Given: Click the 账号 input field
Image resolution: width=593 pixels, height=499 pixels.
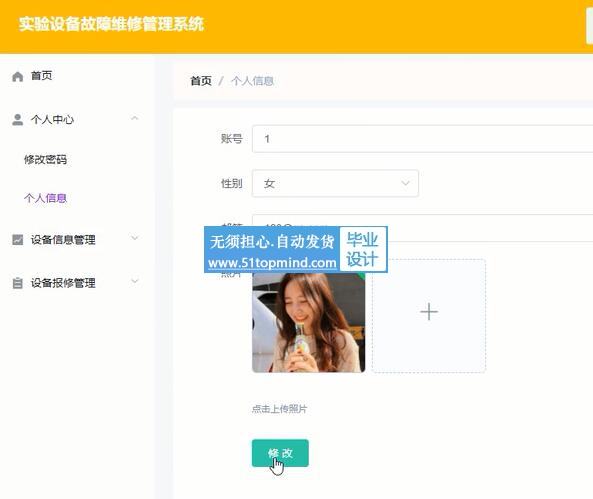Looking at the screenshot, I should (422, 139).
